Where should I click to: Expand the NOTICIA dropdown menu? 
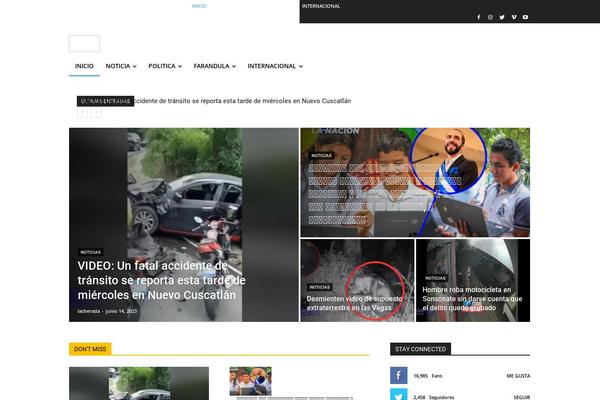point(121,66)
